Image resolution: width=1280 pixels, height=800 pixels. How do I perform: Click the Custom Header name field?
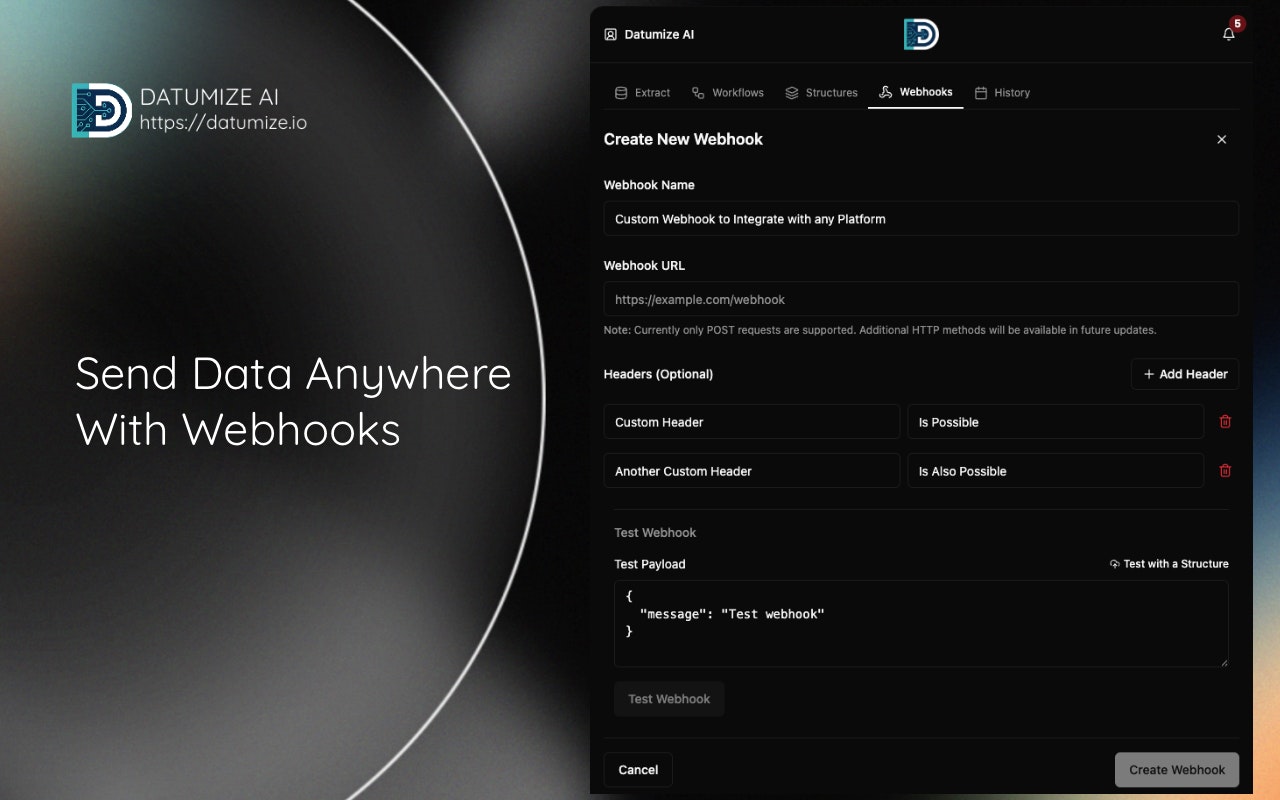point(752,422)
